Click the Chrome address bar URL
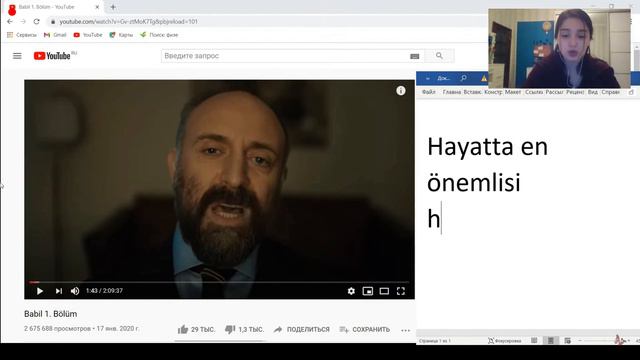640x360 pixels. (x=129, y=22)
